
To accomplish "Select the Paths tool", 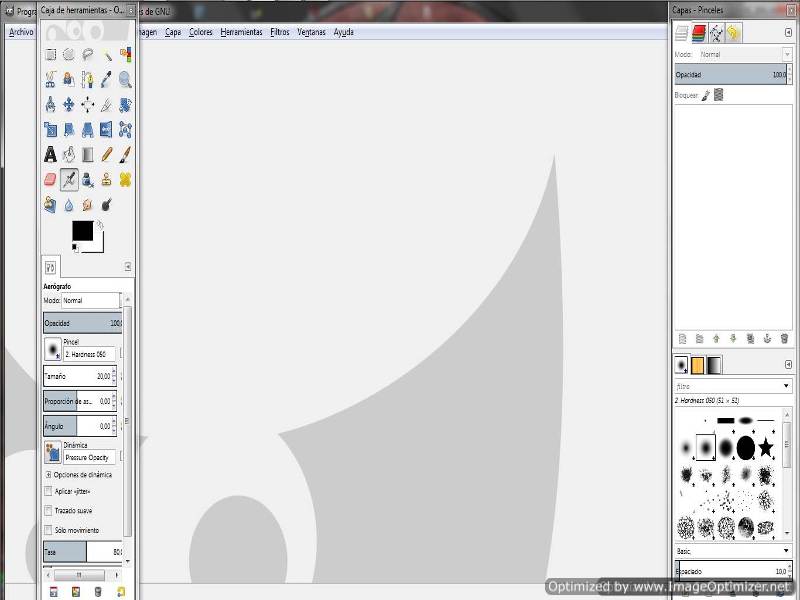I will tap(88, 80).
